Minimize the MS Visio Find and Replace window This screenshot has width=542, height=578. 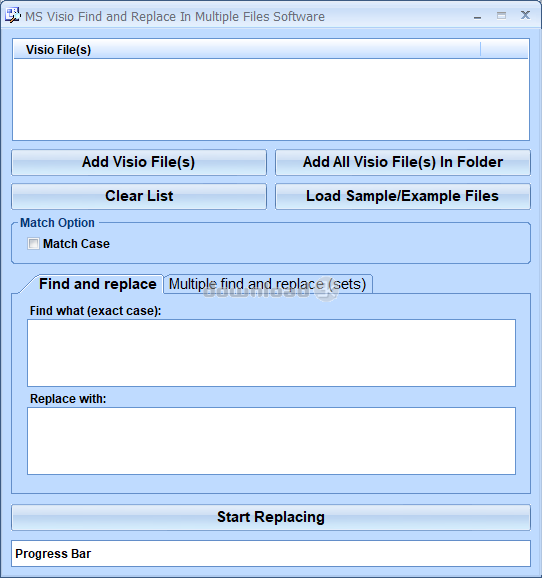point(477,16)
